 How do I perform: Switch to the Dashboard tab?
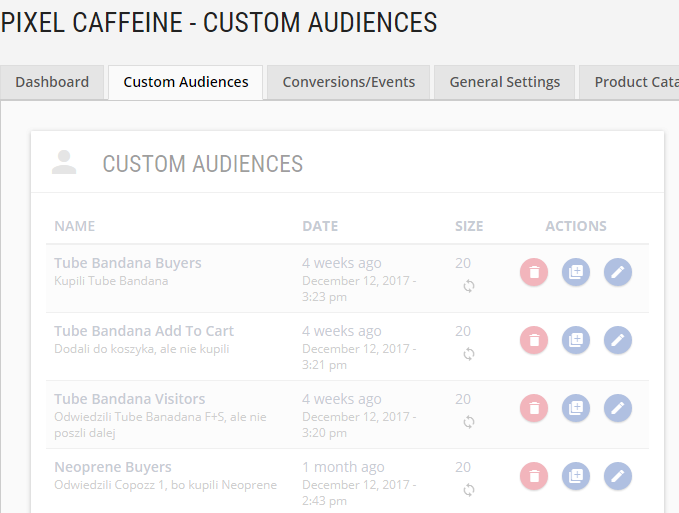pyautogui.click(x=52, y=82)
